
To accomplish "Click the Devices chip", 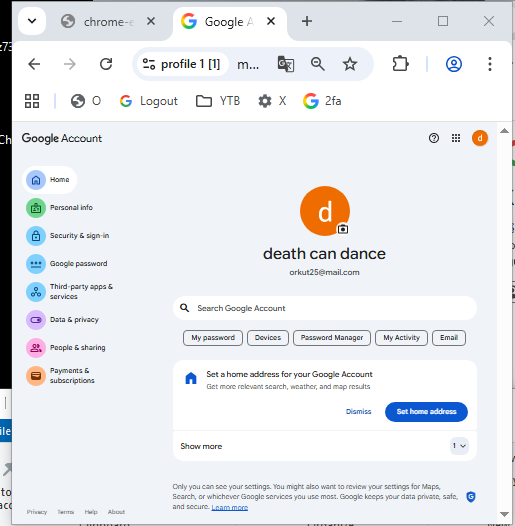I will click(268, 338).
